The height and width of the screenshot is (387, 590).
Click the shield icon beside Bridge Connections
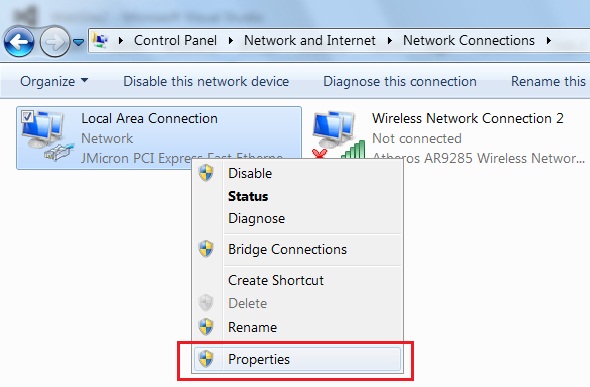(206, 249)
